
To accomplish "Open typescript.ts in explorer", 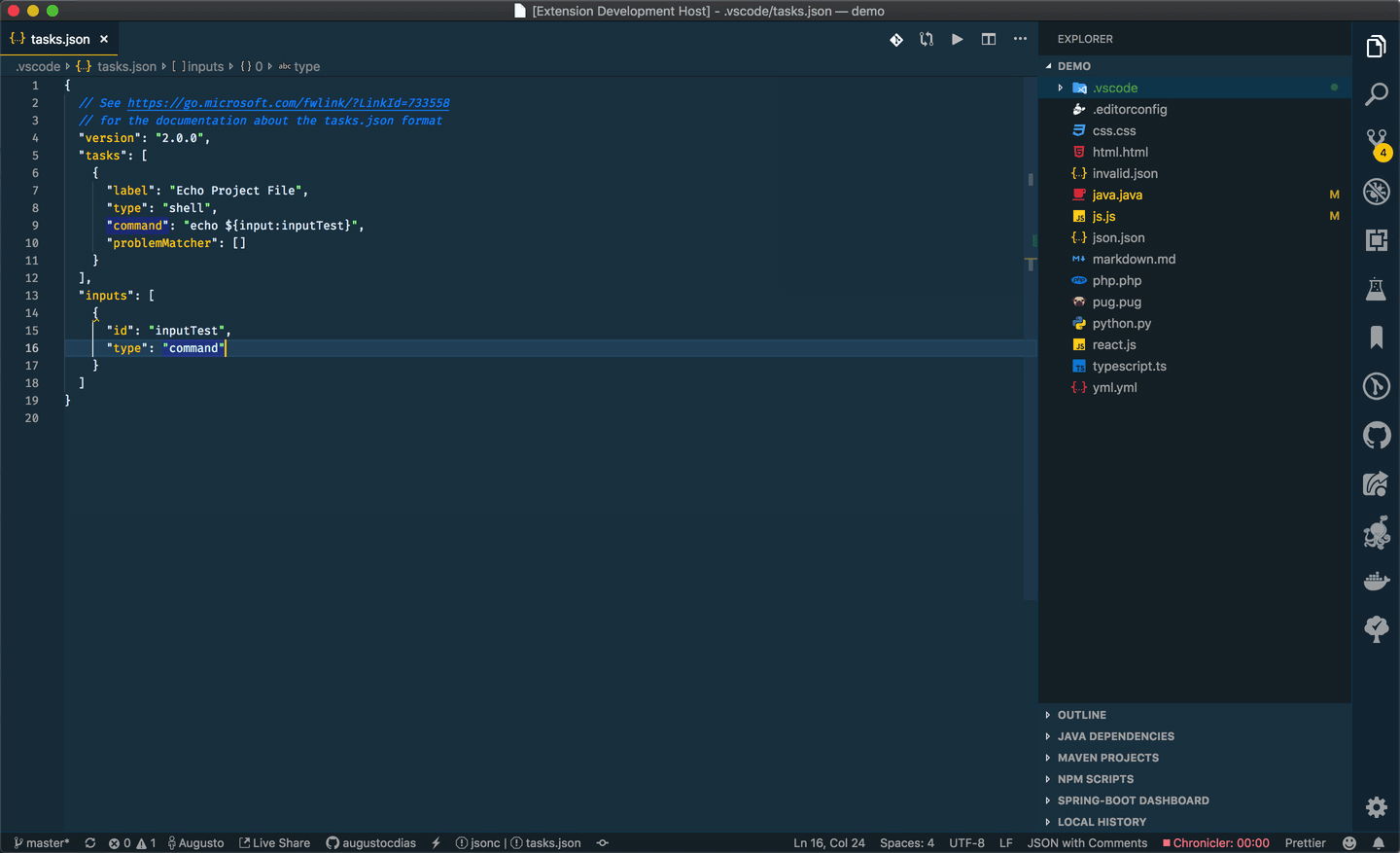I will pyautogui.click(x=1195, y=366).
